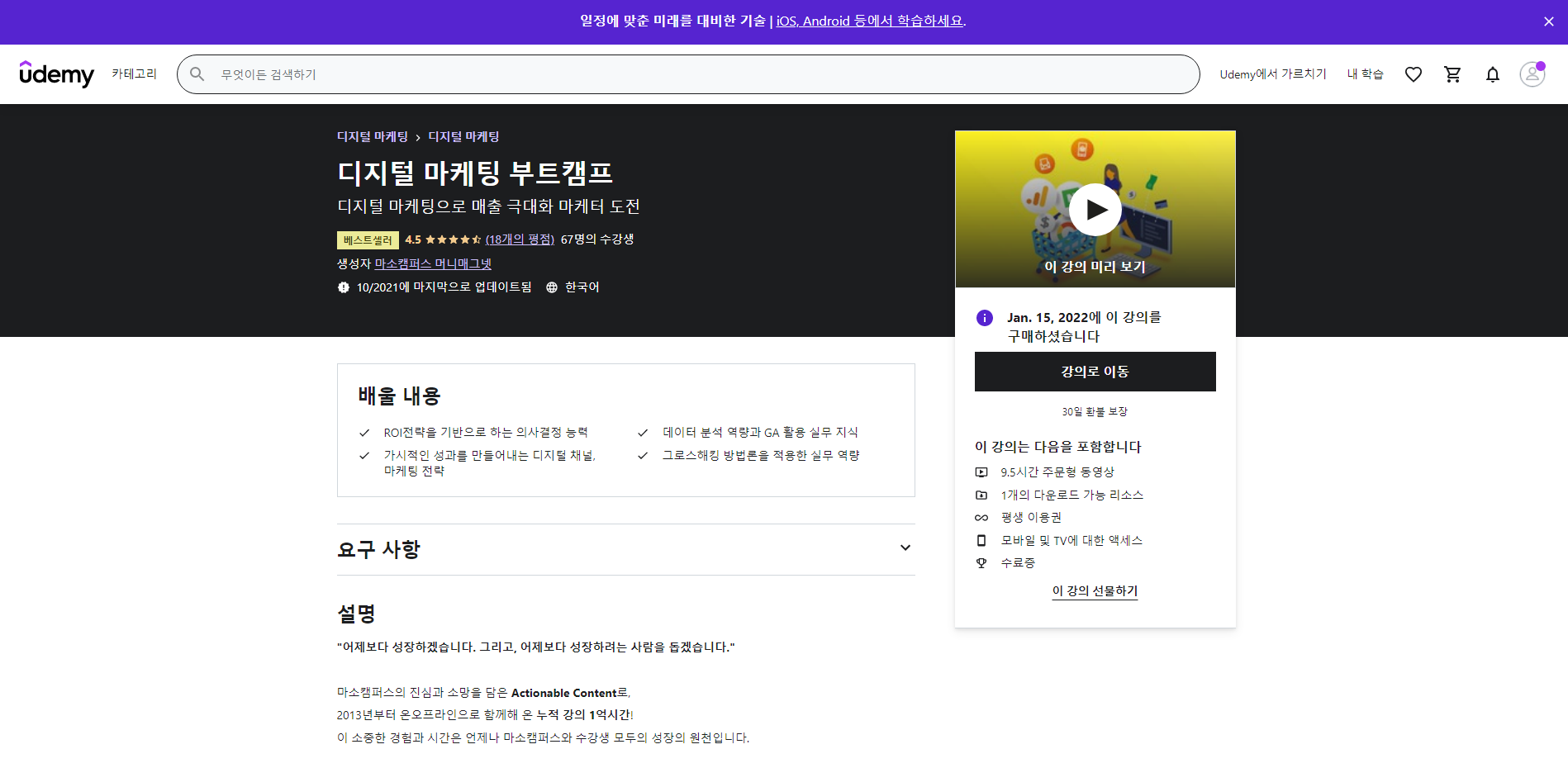The image size is (1568, 768).
Task: Click the language globe icon
Action: click(x=552, y=287)
